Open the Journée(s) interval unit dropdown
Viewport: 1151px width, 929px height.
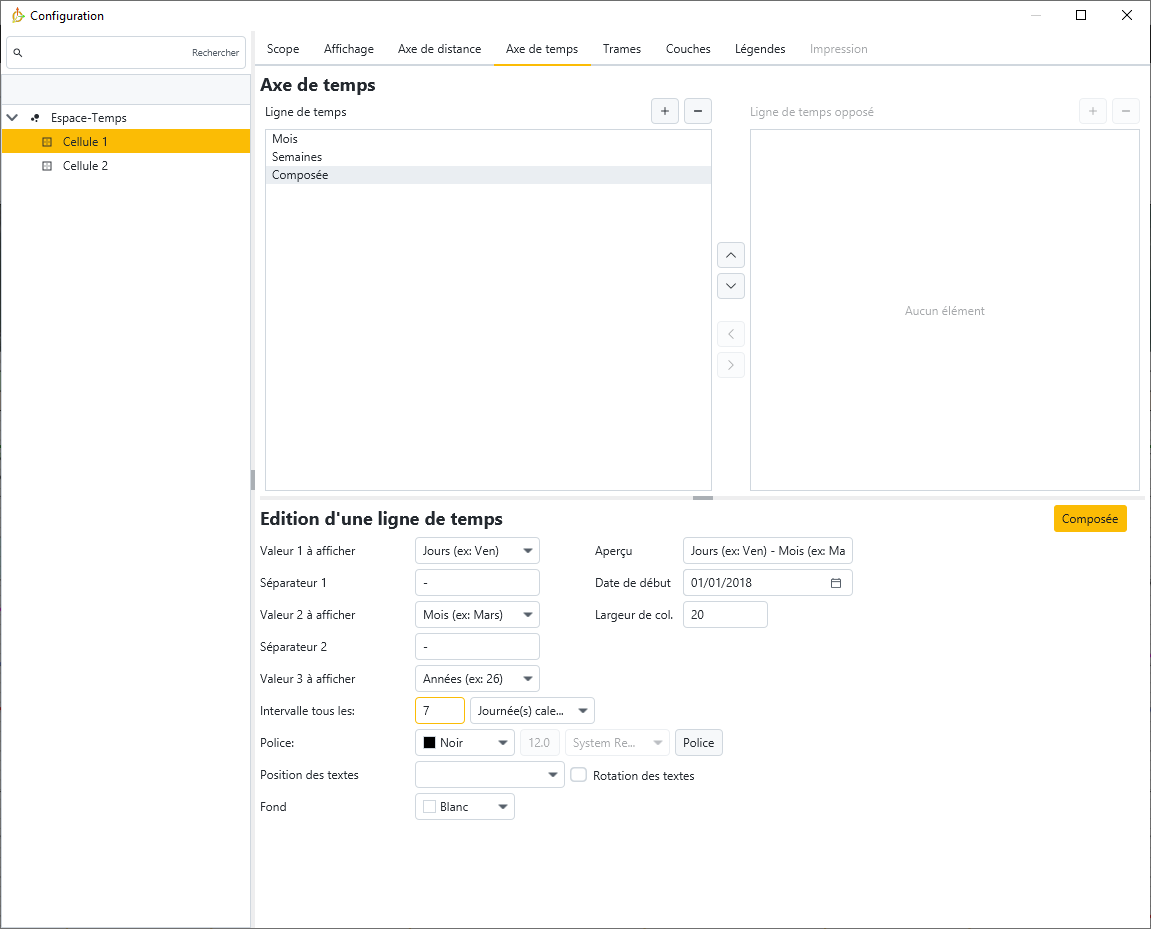[532, 711]
